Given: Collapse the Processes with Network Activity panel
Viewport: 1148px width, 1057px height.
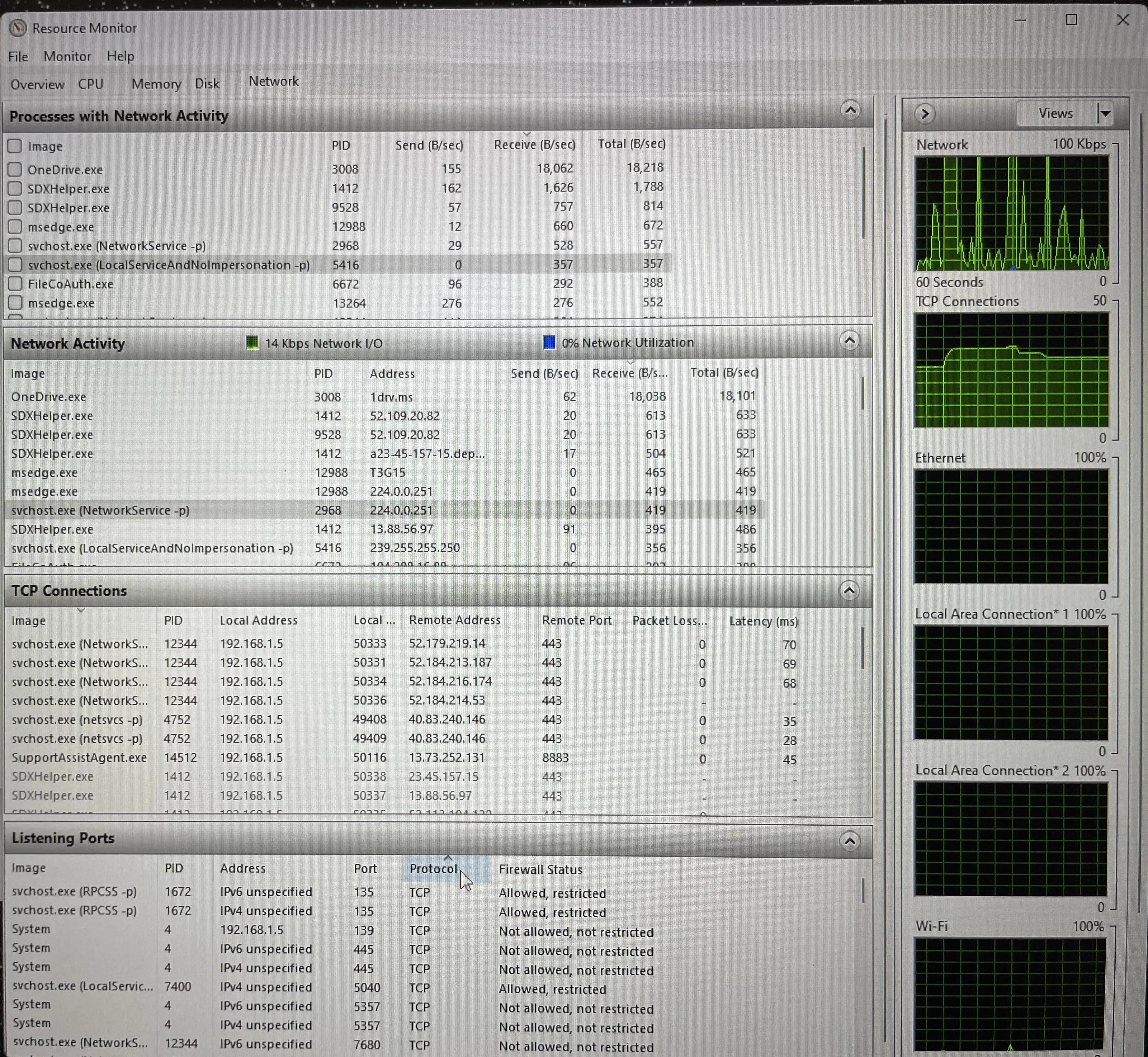Looking at the screenshot, I should (851, 110).
